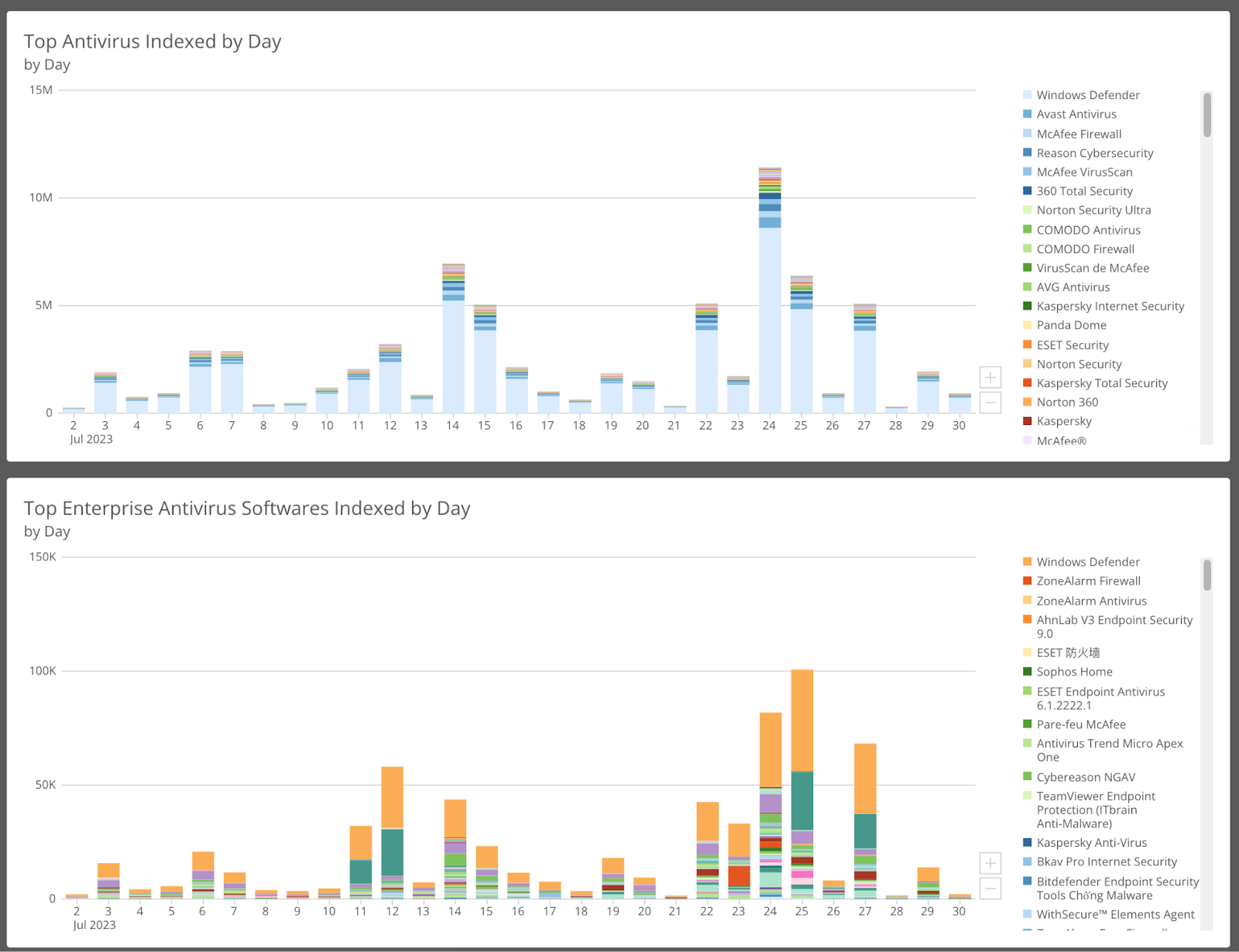Viewport: 1239px width, 952px height.
Task: Select Cybereason NGAV legend entry
Action: coord(1079,777)
